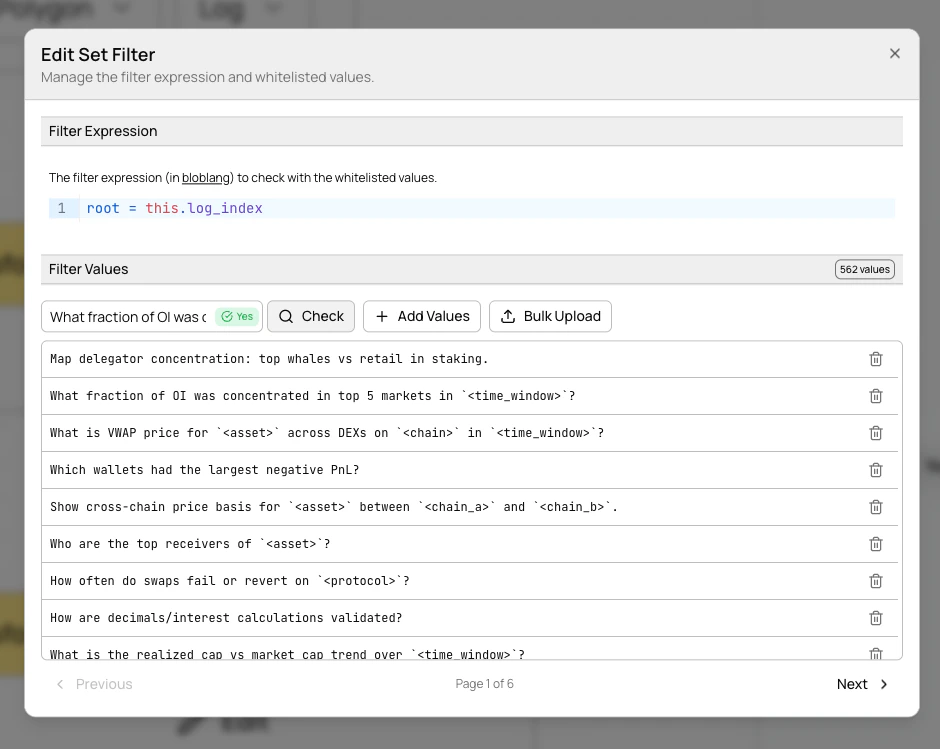Remove "Who are the top receivers" row with trash icon

point(876,544)
